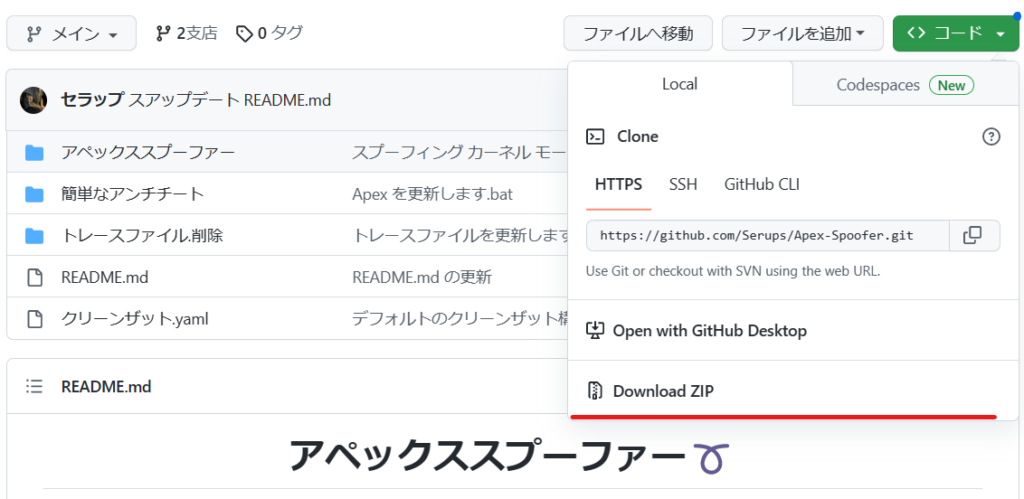Click the branch icon beside 2支店

click(x=163, y=33)
